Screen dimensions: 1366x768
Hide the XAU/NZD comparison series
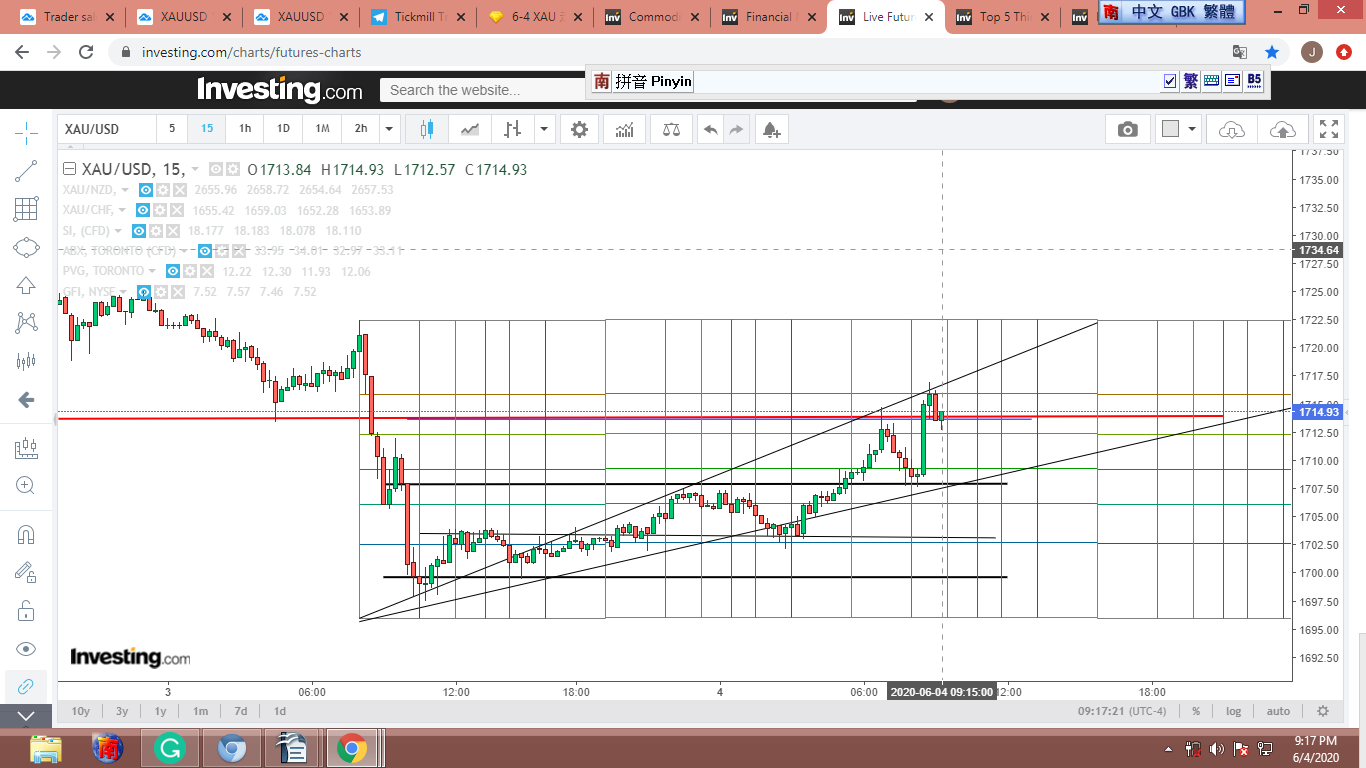(145, 190)
